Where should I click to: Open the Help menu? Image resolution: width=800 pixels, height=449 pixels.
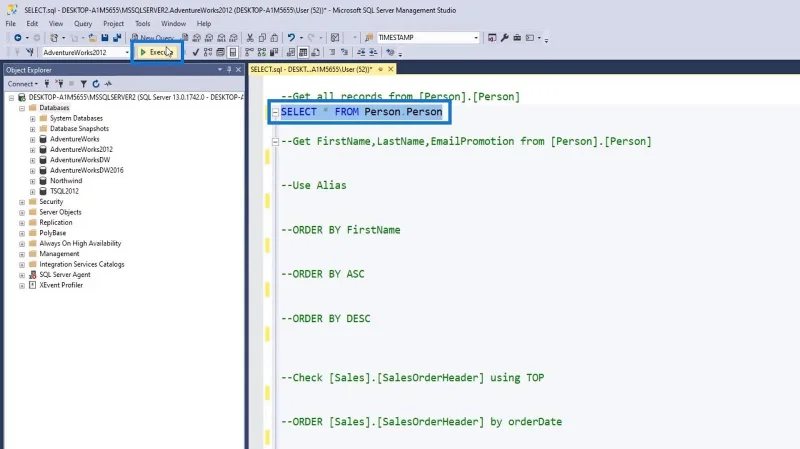tap(204, 23)
